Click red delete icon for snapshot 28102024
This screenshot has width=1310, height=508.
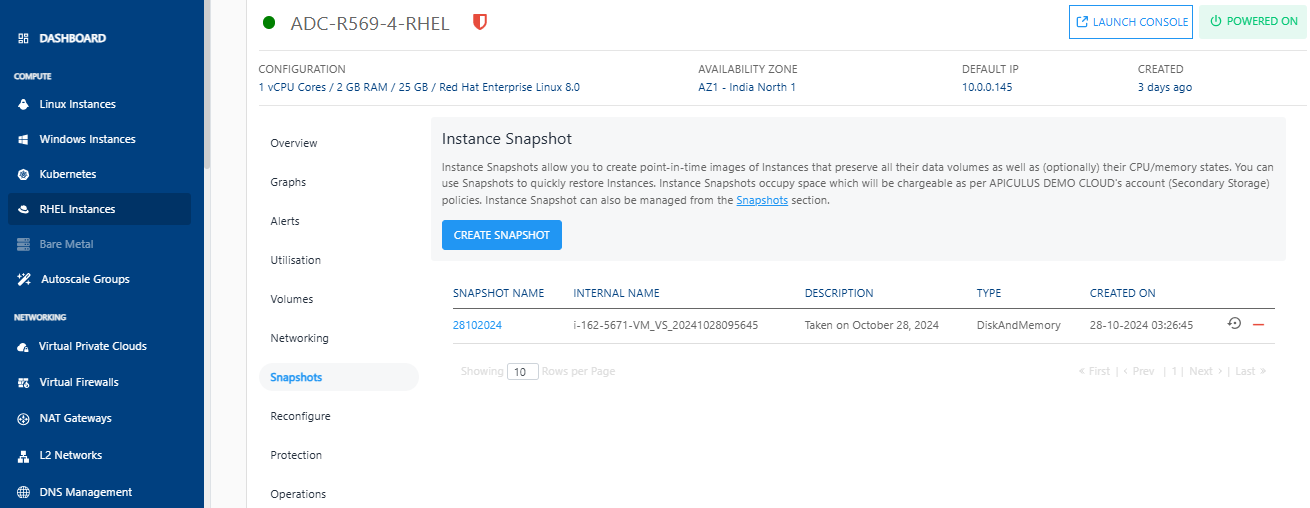tap(1258, 325)
